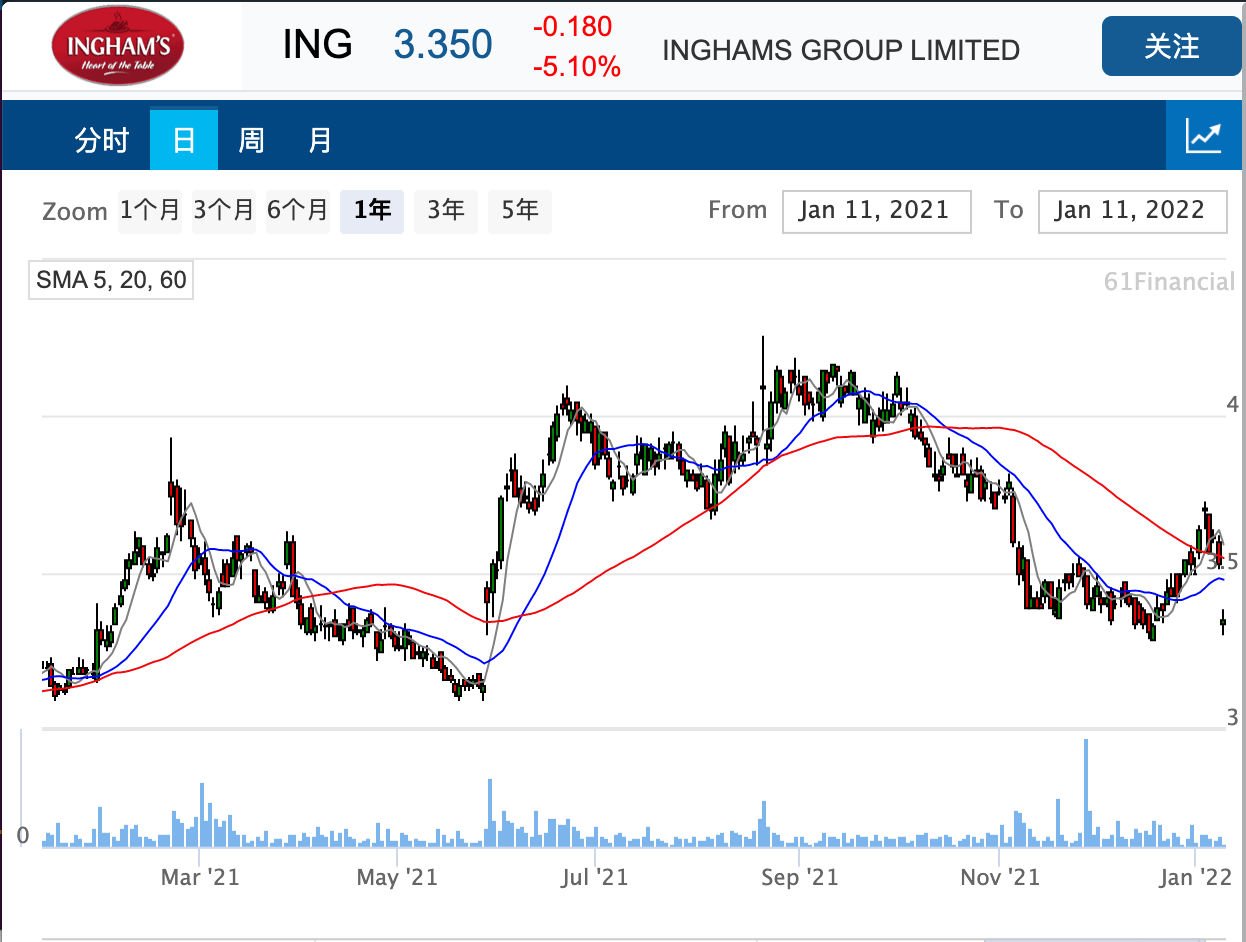Click the 关注 follow button
The width and height of the screenshot is (1246, 942).
coord(1171,46)
